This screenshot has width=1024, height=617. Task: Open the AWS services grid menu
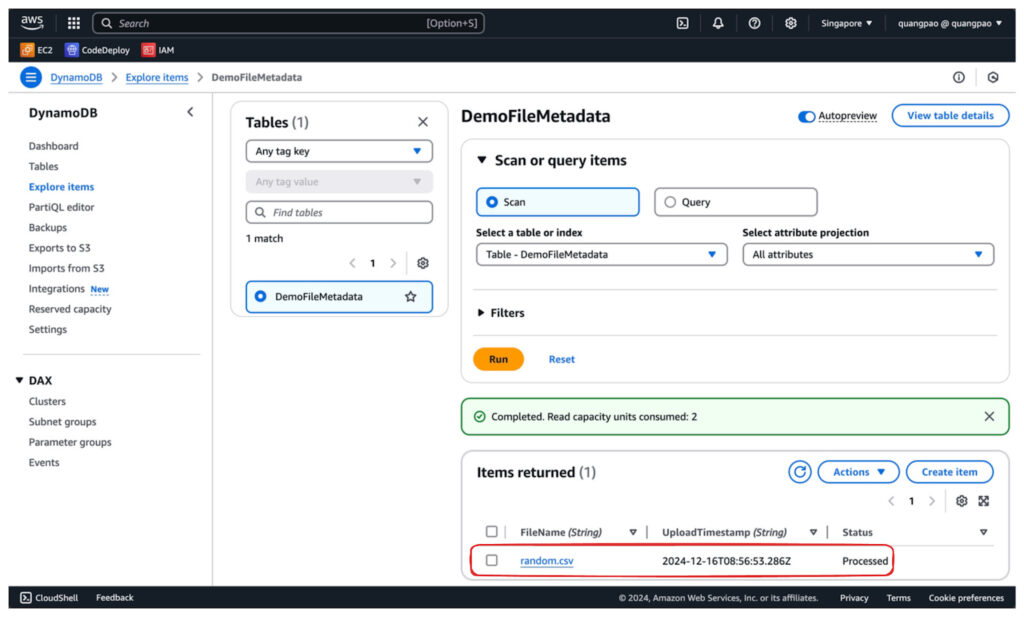tap(74, 24)
